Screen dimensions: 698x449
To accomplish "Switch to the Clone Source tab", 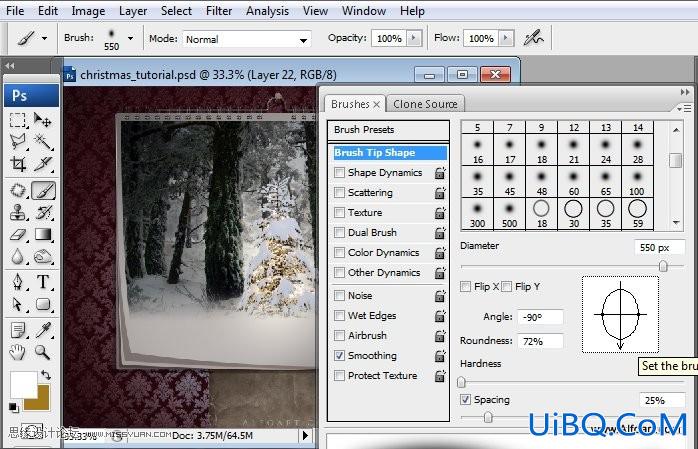I will click(425, 104).
